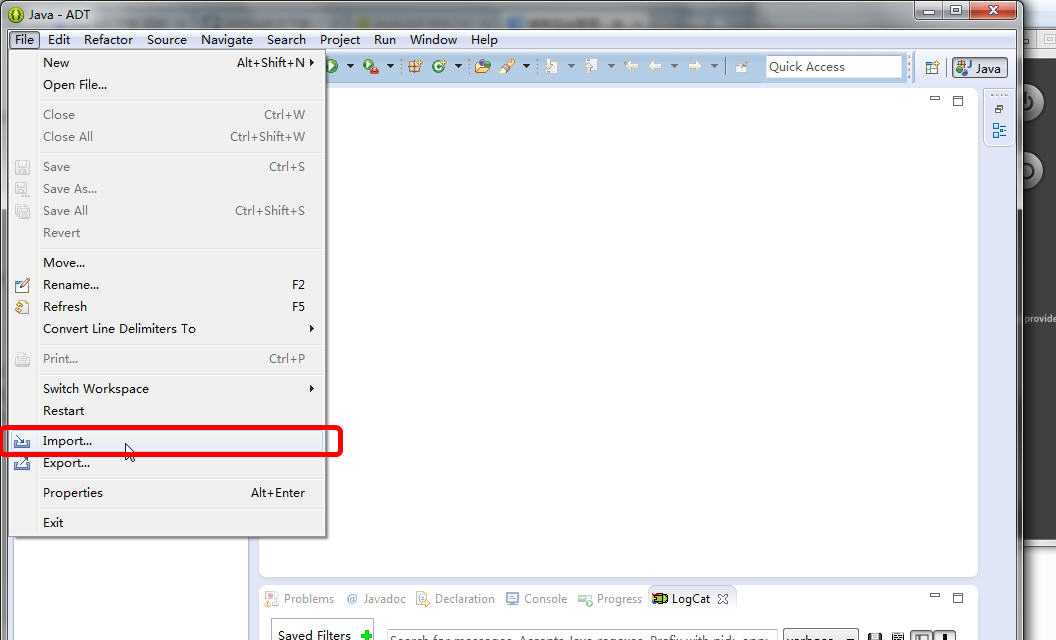Switch to the Declaration tab
Image resolution: width=1056 pixels, height=640 pixels.
click(x=455, y=599)
